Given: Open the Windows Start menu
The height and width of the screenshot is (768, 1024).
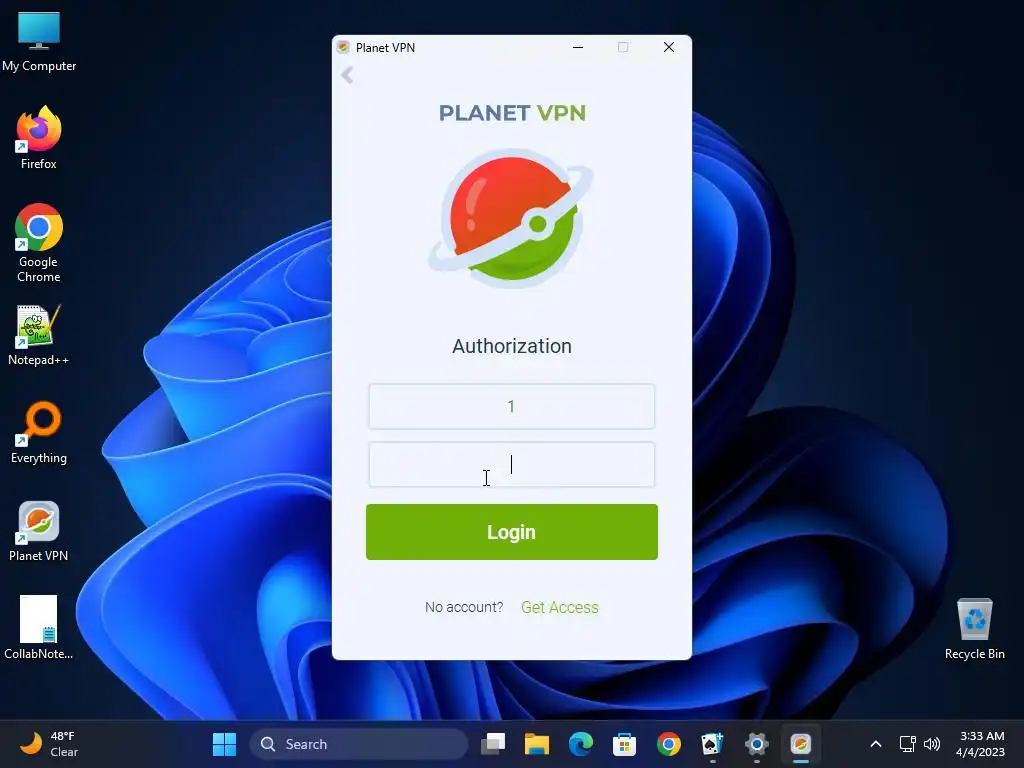Looking at the screenshot, I should click(x=224, y=744).
